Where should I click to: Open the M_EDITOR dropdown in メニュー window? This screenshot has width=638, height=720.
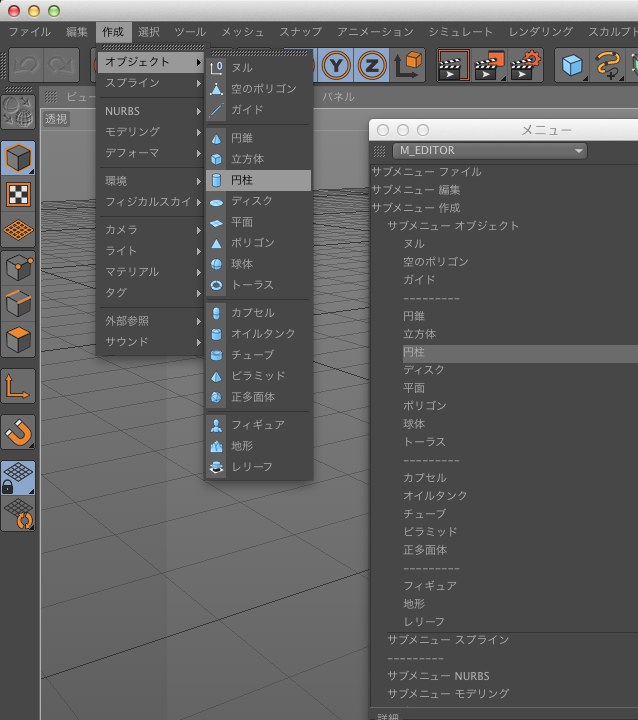click(490, 151)
